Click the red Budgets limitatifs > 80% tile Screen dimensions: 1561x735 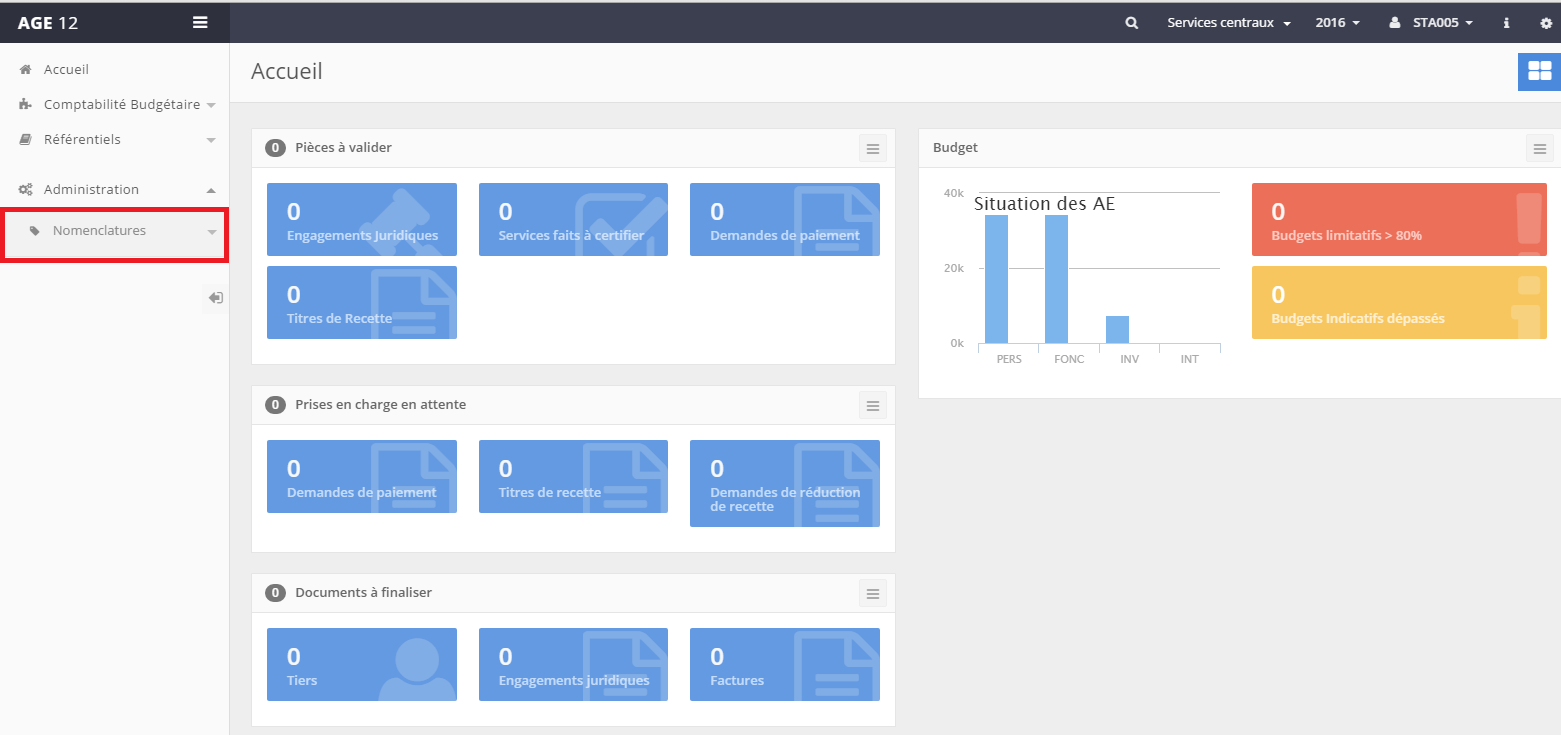pyautogui.click(x=1398, y=219)
